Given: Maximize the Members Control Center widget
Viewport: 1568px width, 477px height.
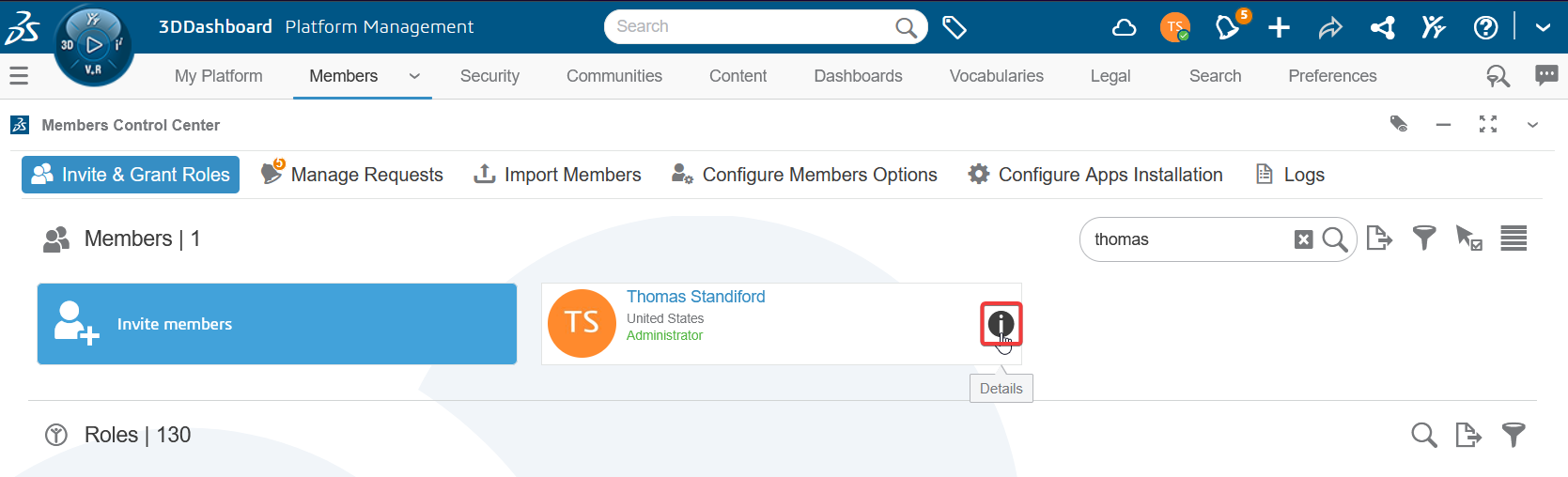Looking at the screenshot, I should [1488, 124].
